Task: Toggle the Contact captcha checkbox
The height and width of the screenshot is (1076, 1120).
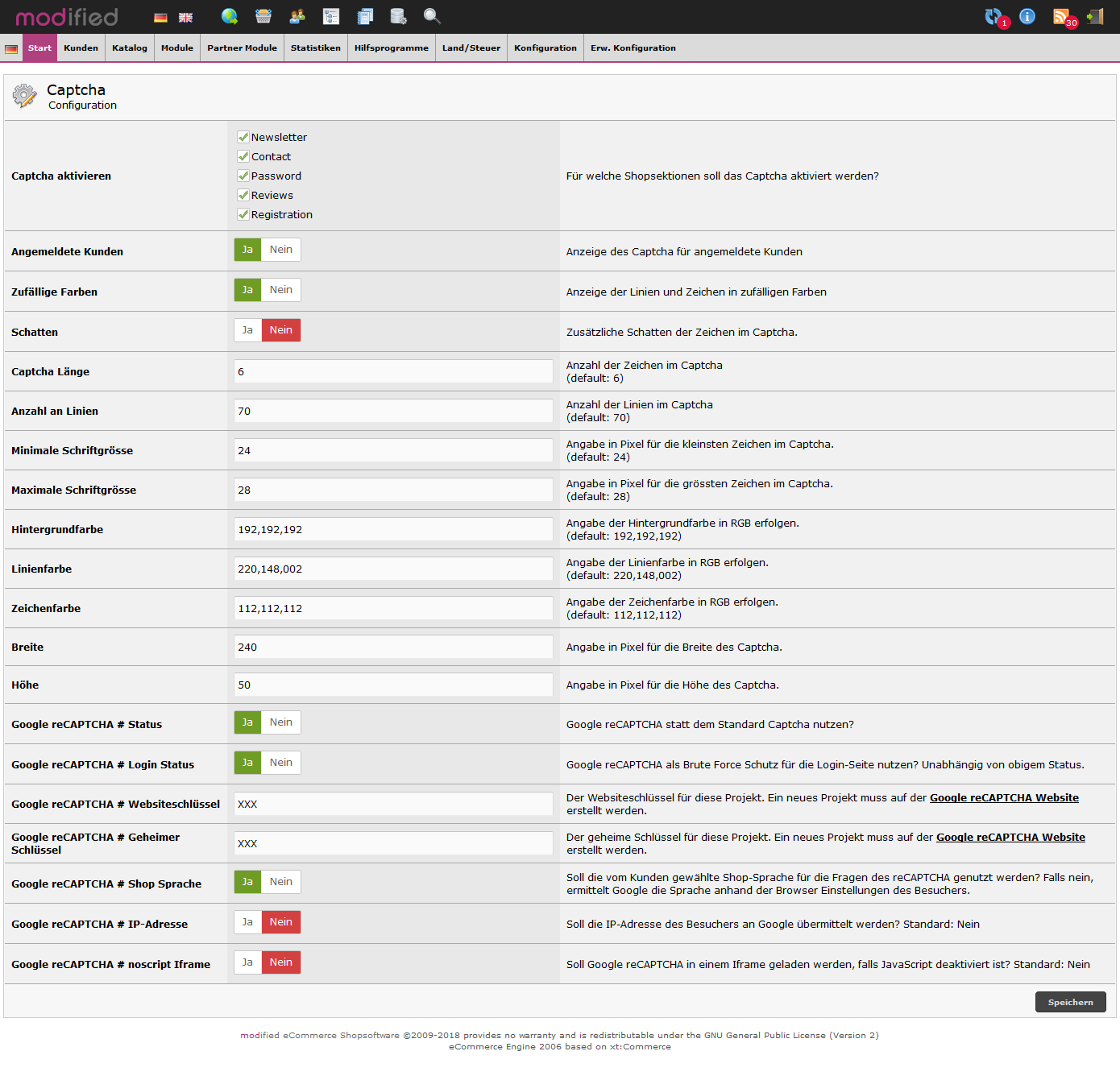Action: click(x=243, y=156)
